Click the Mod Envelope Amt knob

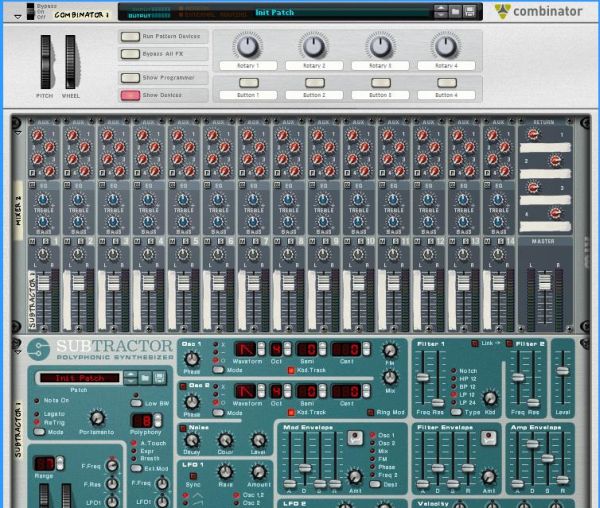pos(355,477)
